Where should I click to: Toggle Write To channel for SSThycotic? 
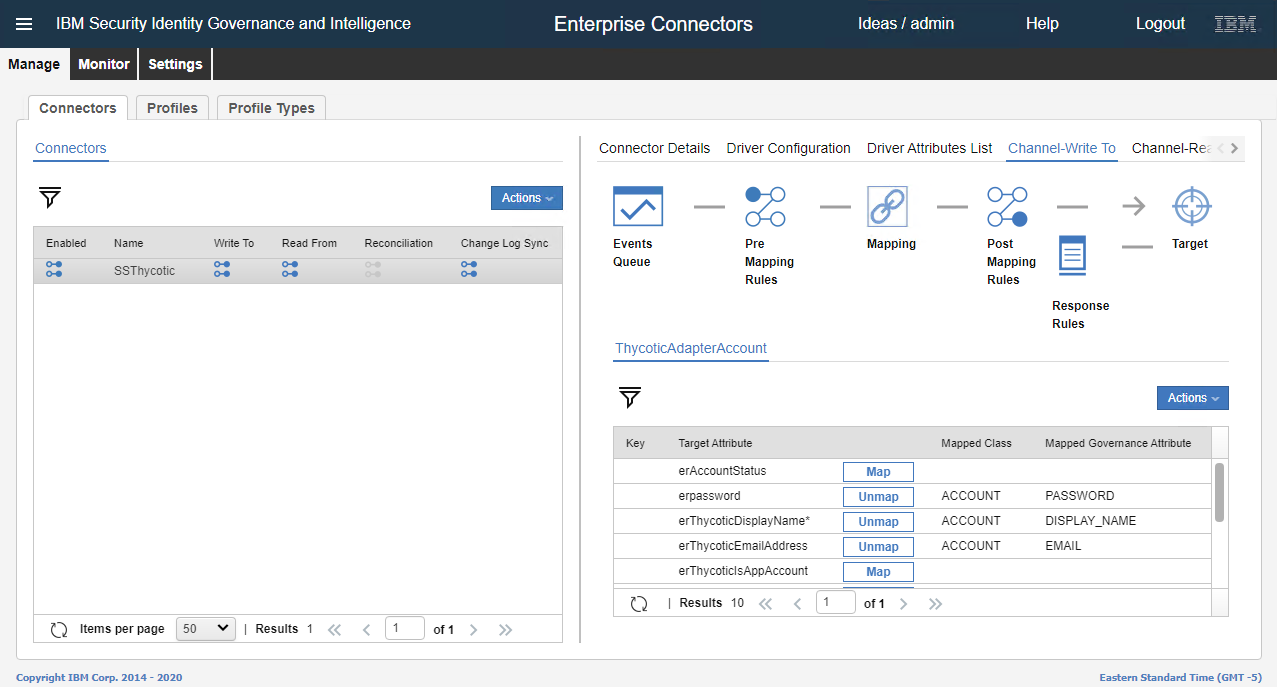pyautogui.click(x=222, y=270)
